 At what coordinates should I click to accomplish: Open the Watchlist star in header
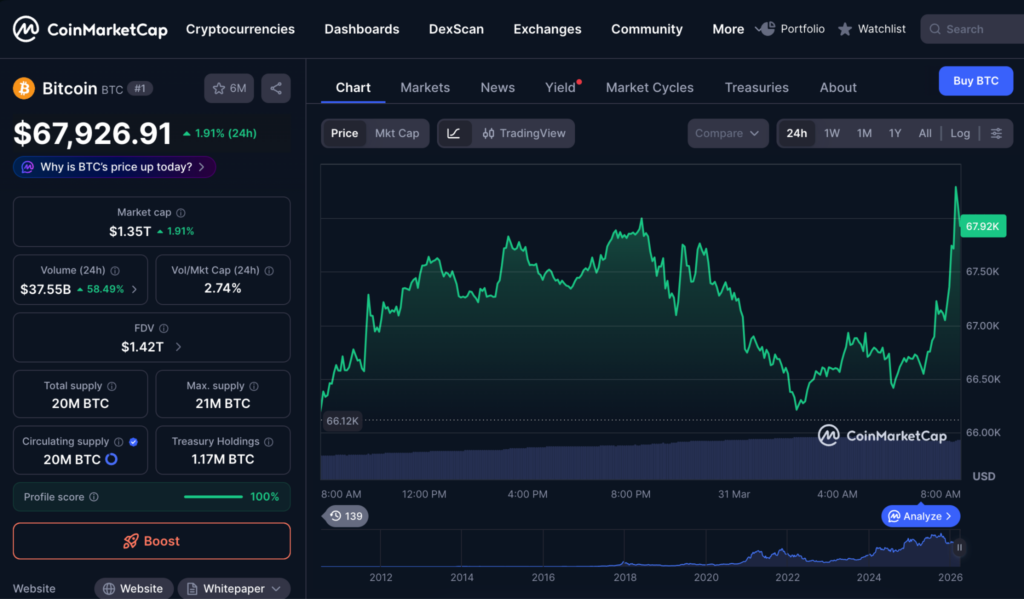point(846,29)
